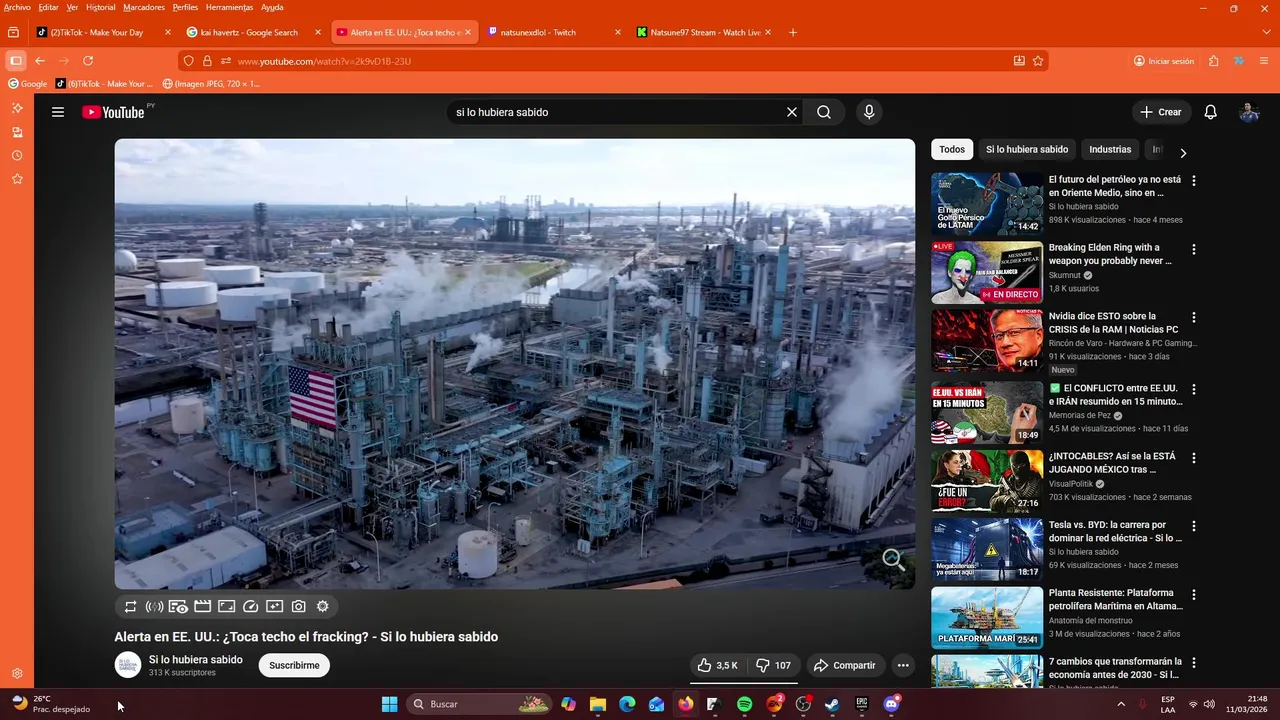Switch to the natsunexdlol Twitch tab
The width and height of the screenshot is (1280, 720).
pos(554,32)
